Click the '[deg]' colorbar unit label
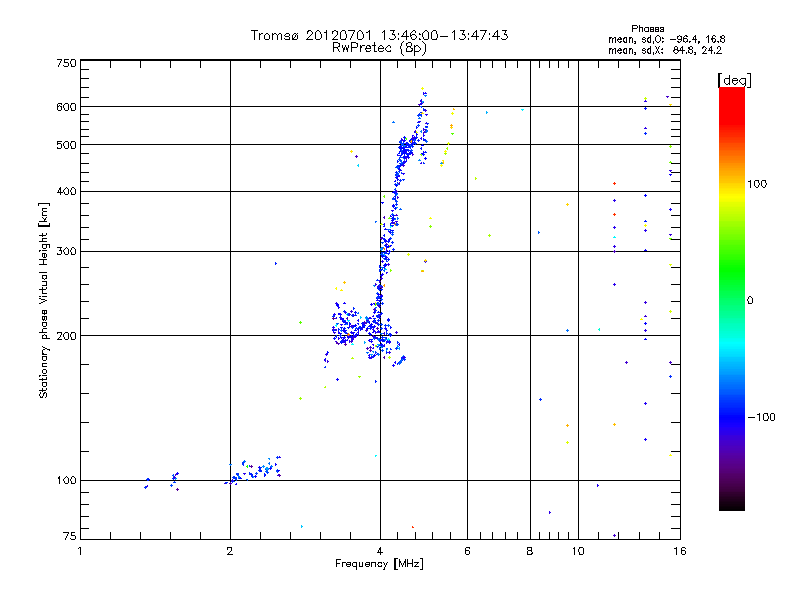The image size is (800, 600). [734, 80]
